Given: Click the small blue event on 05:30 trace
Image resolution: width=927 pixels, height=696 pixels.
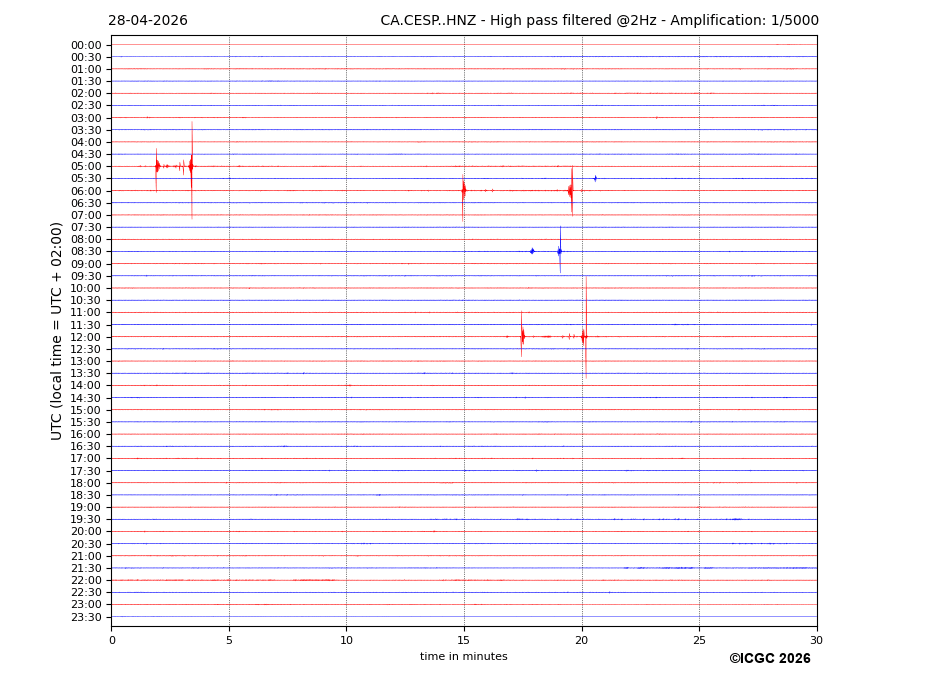Looking at the screenshot, I should (595, 178).
